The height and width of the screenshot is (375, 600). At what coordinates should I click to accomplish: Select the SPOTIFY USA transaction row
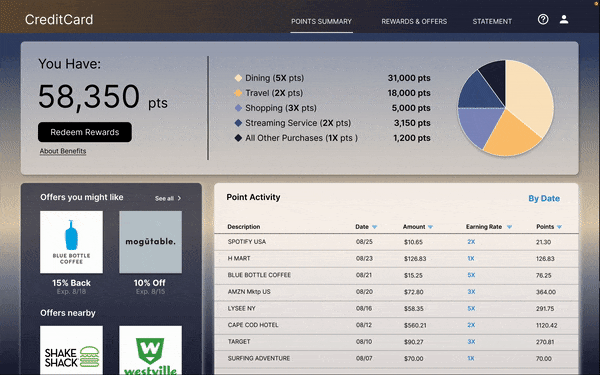396,242
